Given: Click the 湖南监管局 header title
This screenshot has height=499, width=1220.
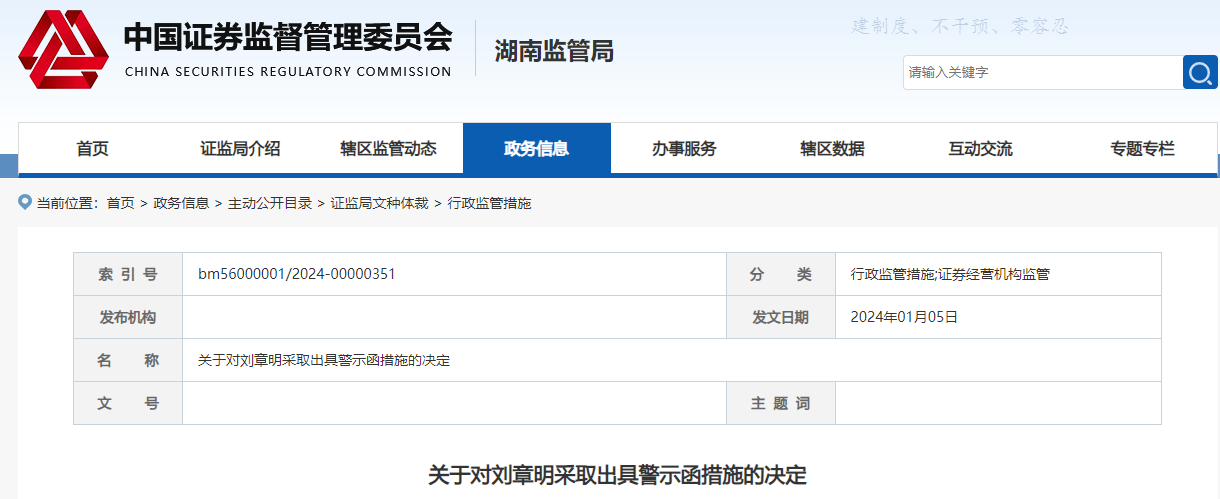Looking at the screenshot, I should (554, 51).
